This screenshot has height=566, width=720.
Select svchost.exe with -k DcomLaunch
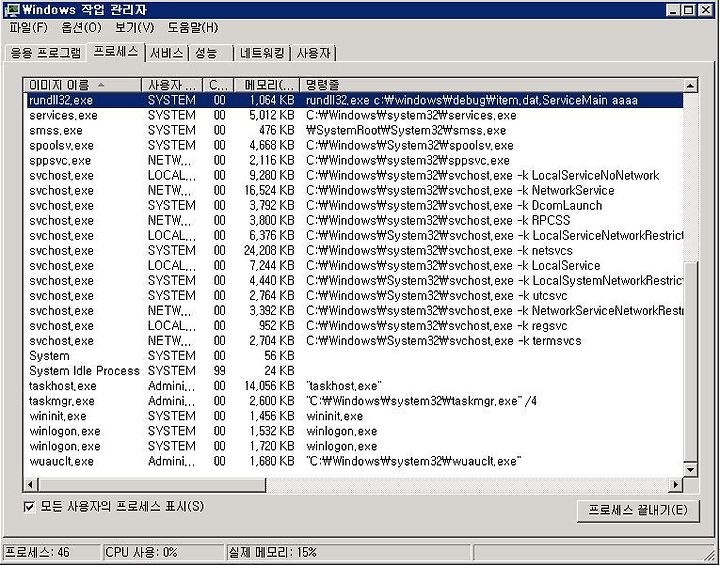pos(354,206)
